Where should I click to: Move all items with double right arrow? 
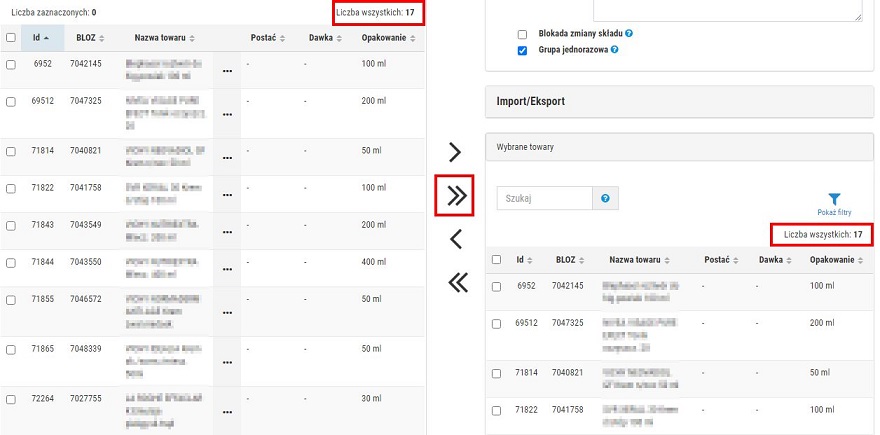click(456, 195)
